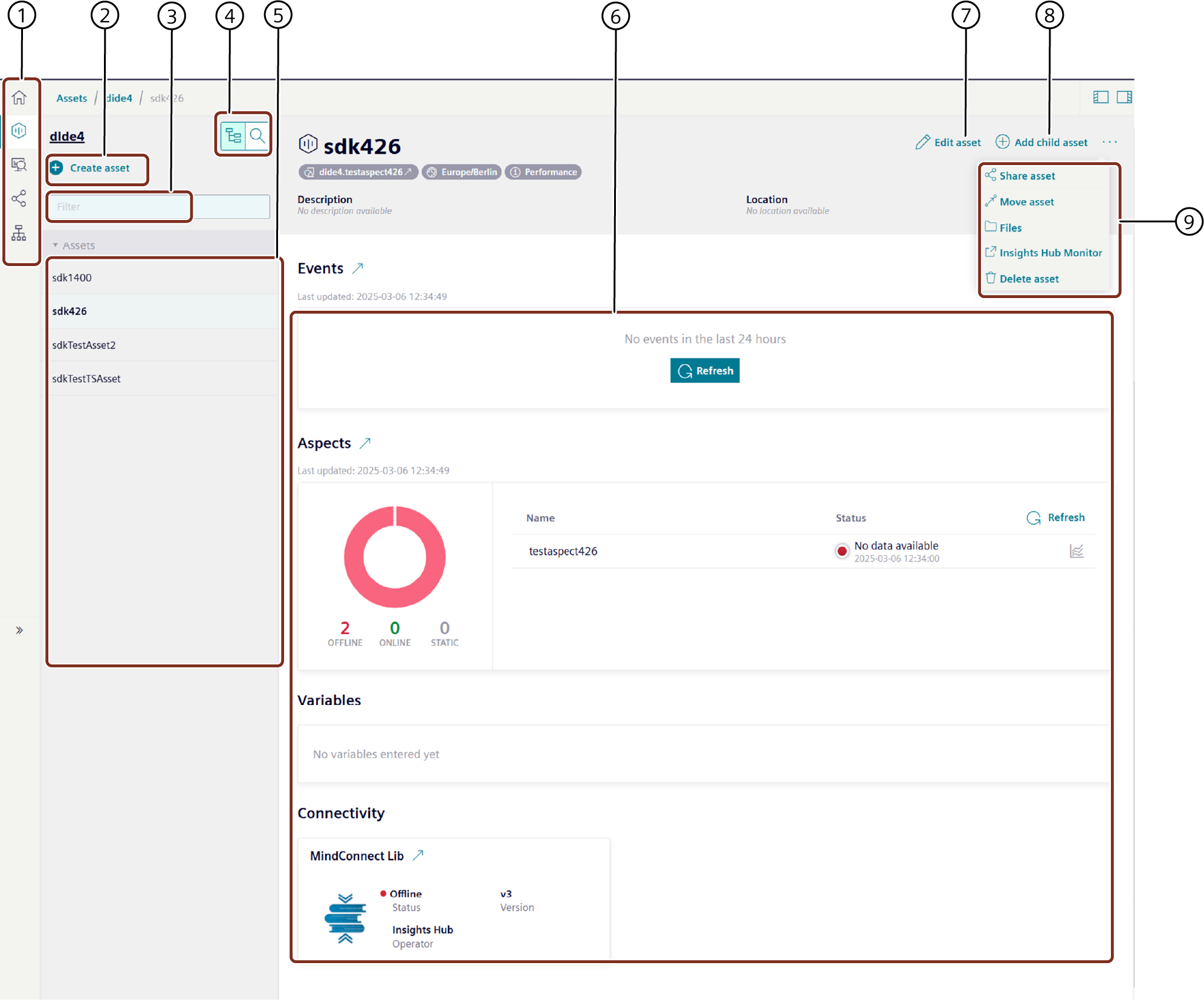
Task: Click the Status column header
Action: click(x=851, y=518)
